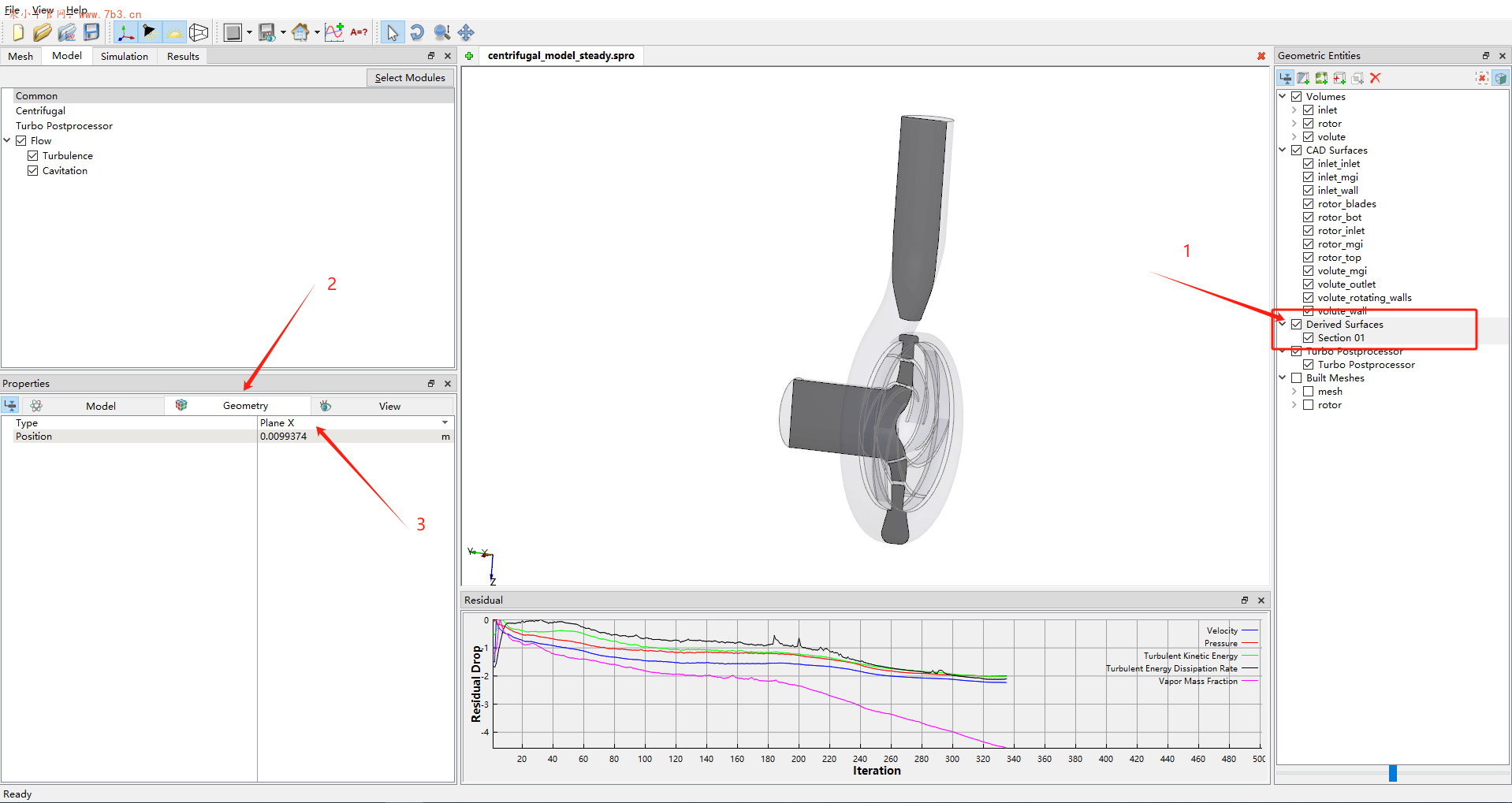The height and width of the screenshot is (803, 1512).
Task: Open the Results tab
Action: (183, 56)
